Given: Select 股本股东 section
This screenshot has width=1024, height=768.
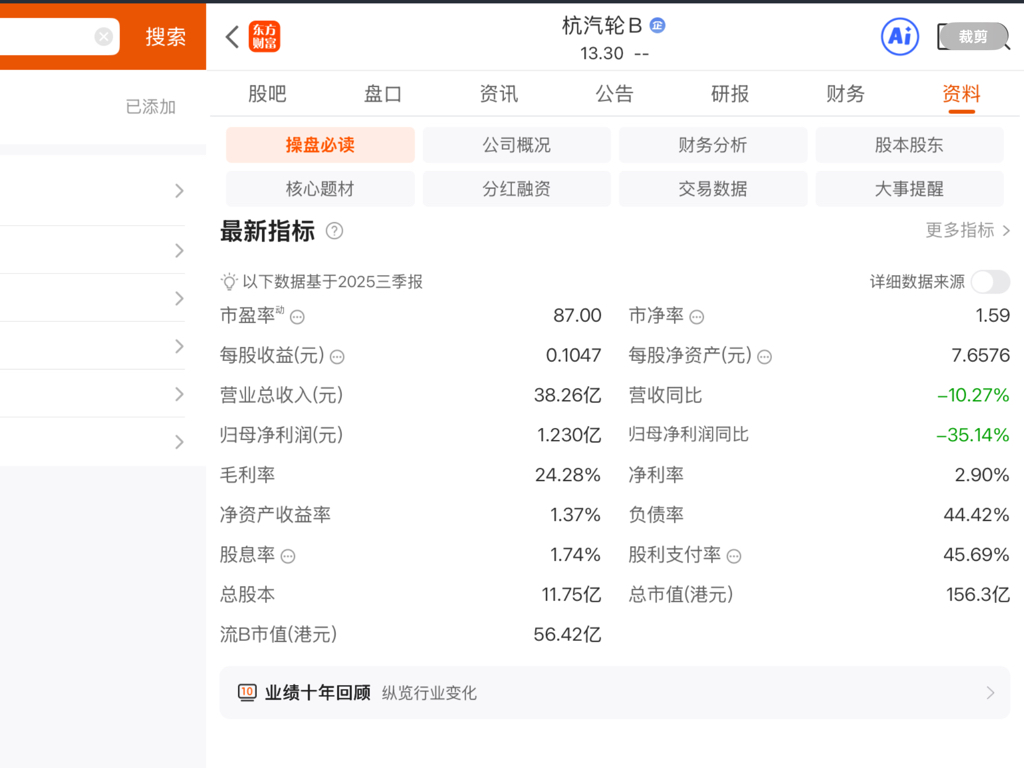Looking at the screenshot, I should (x=909, y=145).
